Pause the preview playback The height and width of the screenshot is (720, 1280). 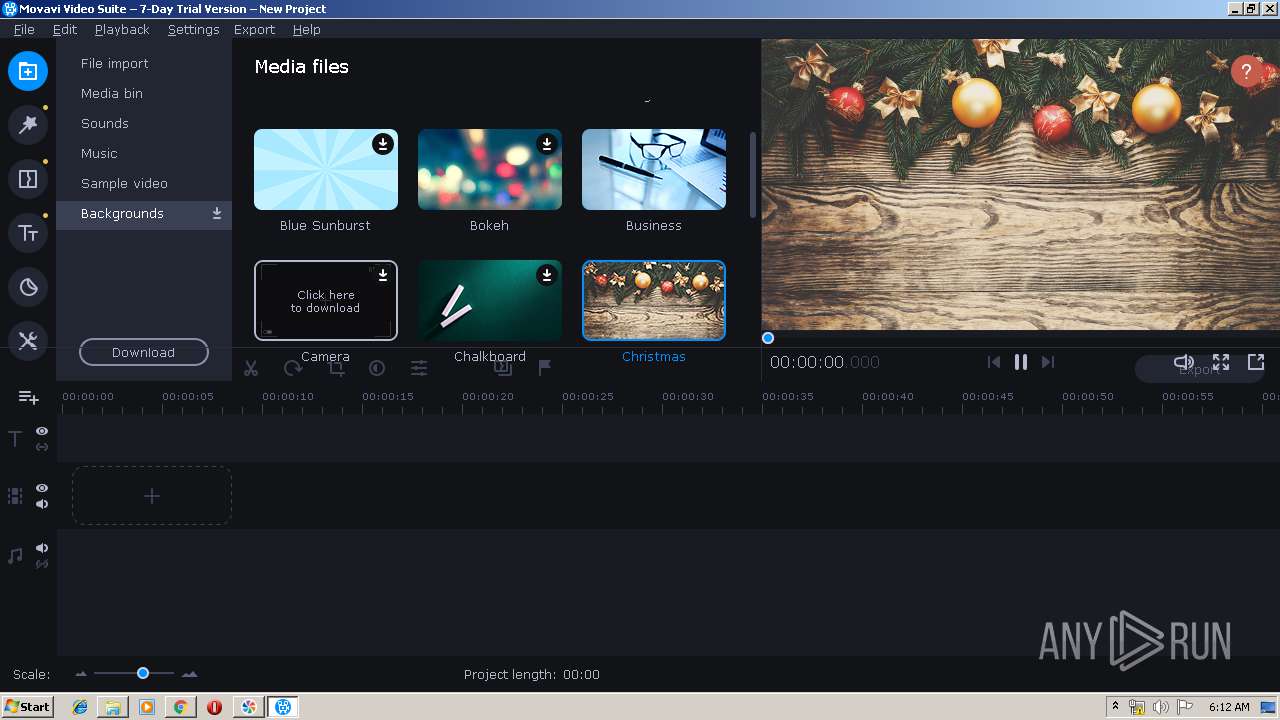[x=1021, y=362]
